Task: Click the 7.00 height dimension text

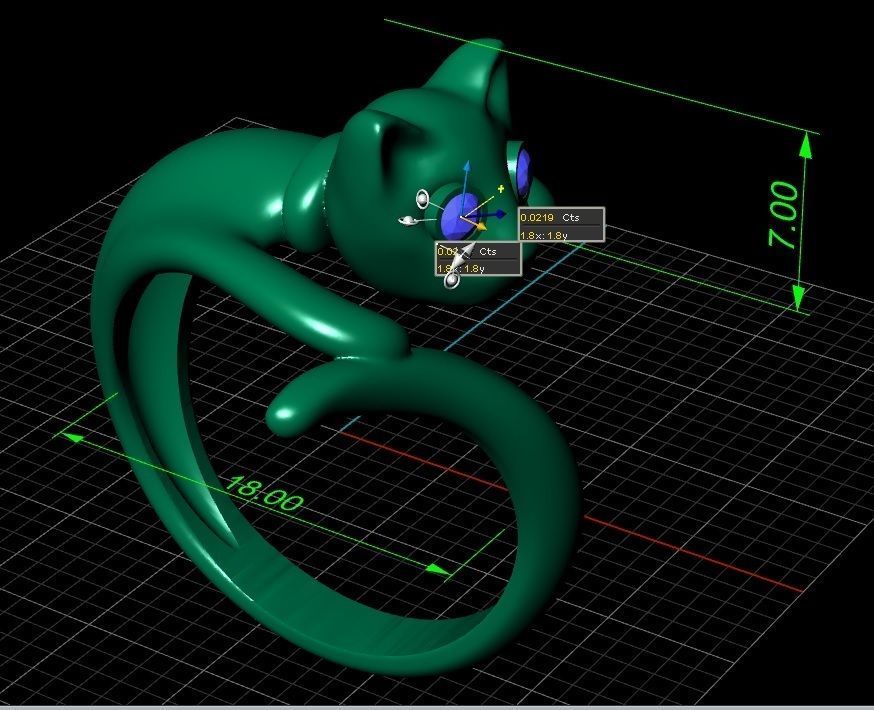Action: tap(783, 215)
